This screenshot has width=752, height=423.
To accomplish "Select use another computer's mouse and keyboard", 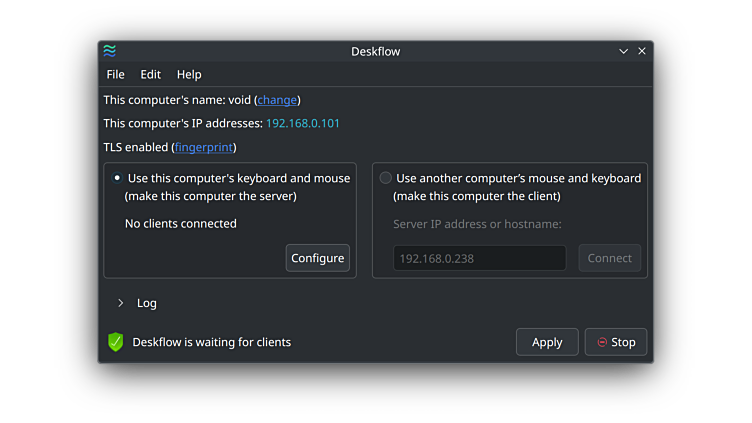I will pyautogui.click(x=386, y=178).
